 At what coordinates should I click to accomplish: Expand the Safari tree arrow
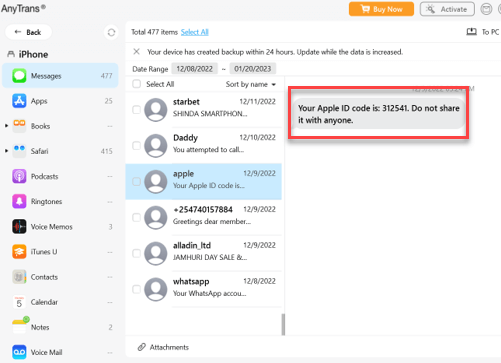6,151
